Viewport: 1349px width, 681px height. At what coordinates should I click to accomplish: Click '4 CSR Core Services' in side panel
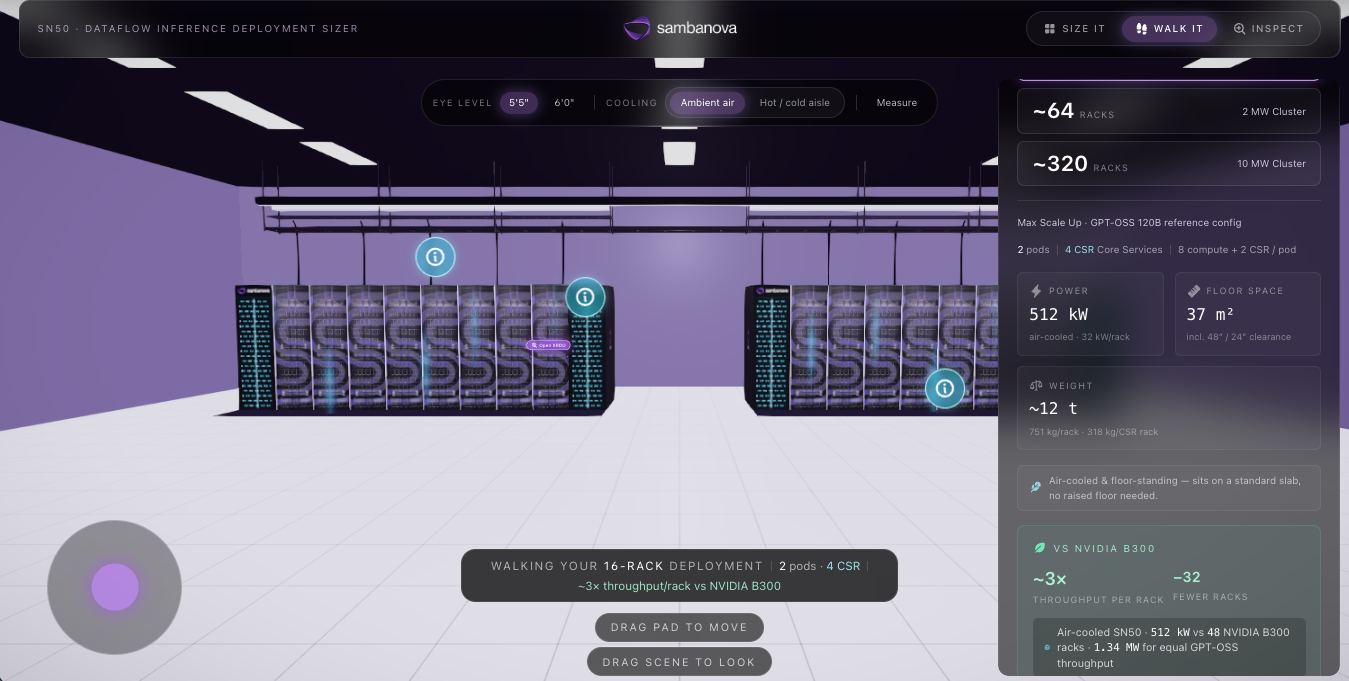tap(1114, 249)
